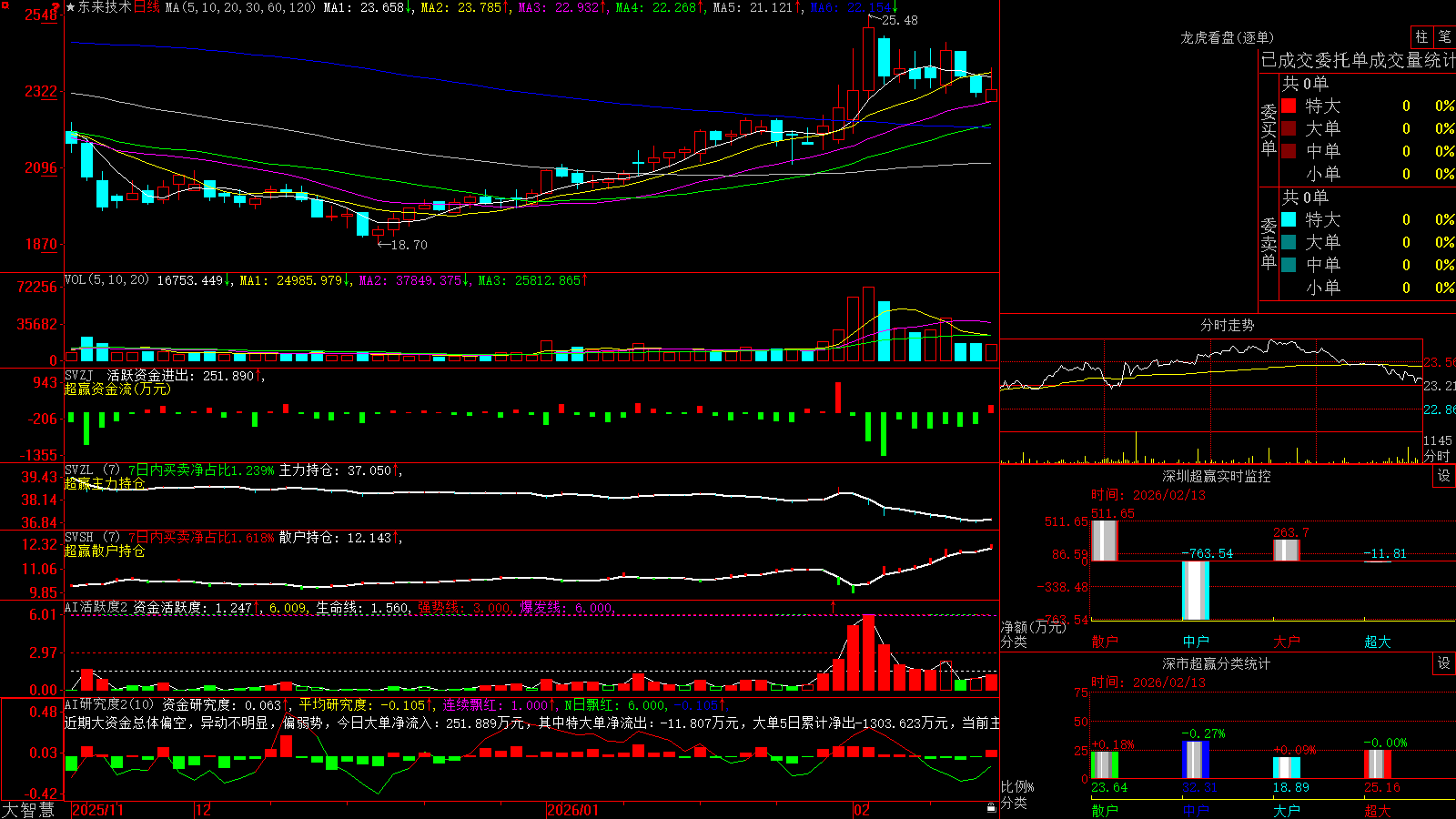Viewport: 1456px width, 819px height.
Task: Click 深市超赢分类统计 panel title
Action: 1216,663
